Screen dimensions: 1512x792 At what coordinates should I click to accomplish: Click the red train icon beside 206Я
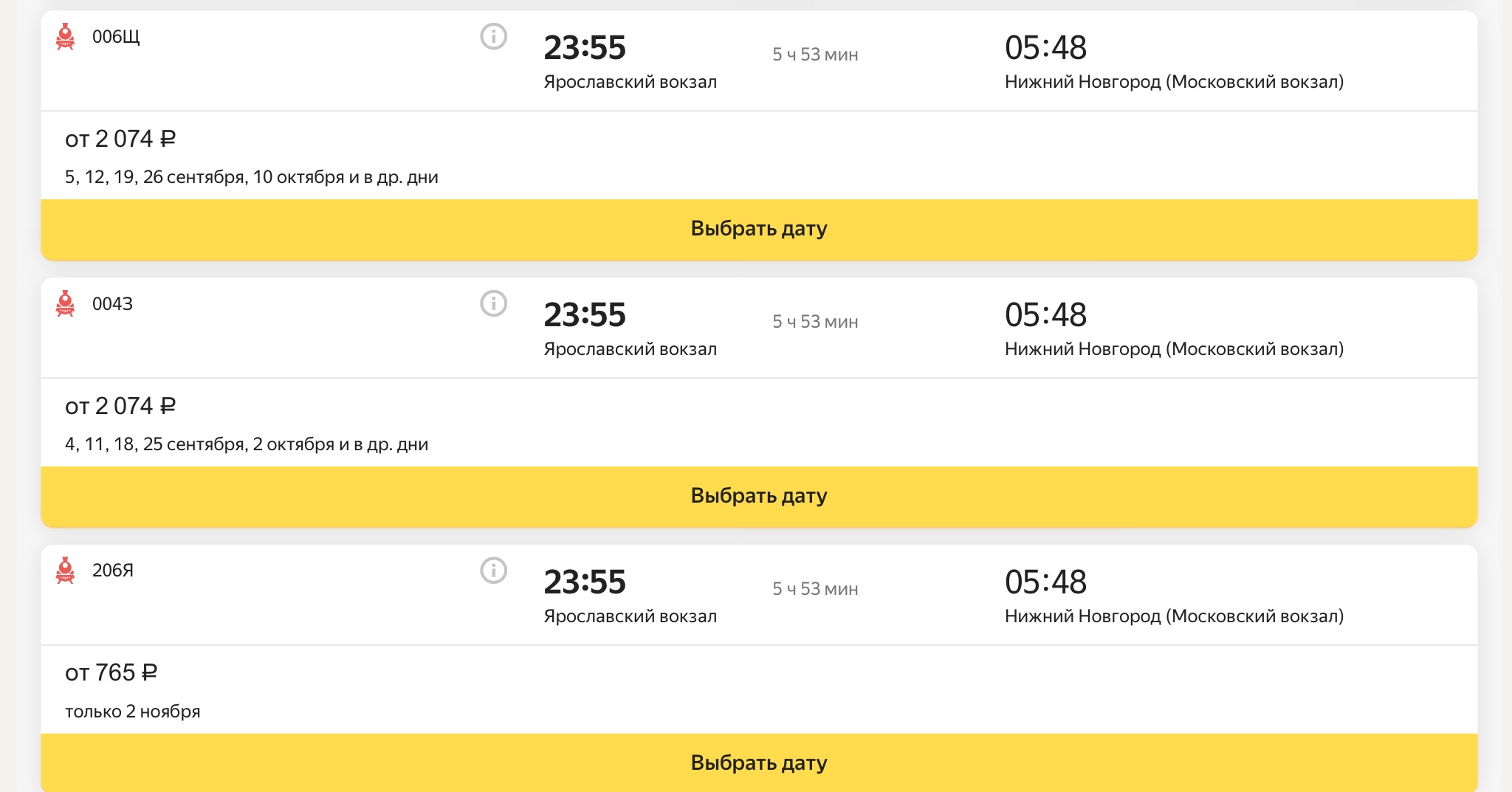click(65, 571)
